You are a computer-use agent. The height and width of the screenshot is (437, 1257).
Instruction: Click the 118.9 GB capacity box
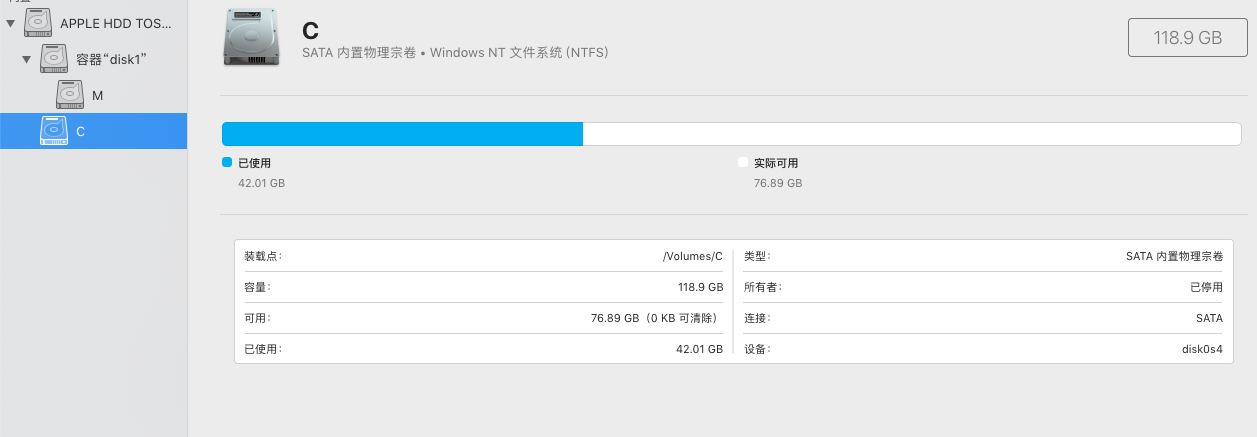pos(1187,38)
